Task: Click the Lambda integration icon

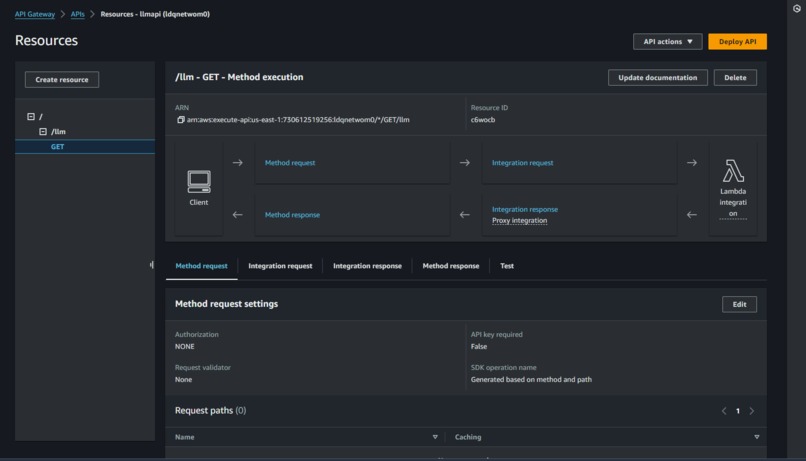Action: [x=733, y=171]
